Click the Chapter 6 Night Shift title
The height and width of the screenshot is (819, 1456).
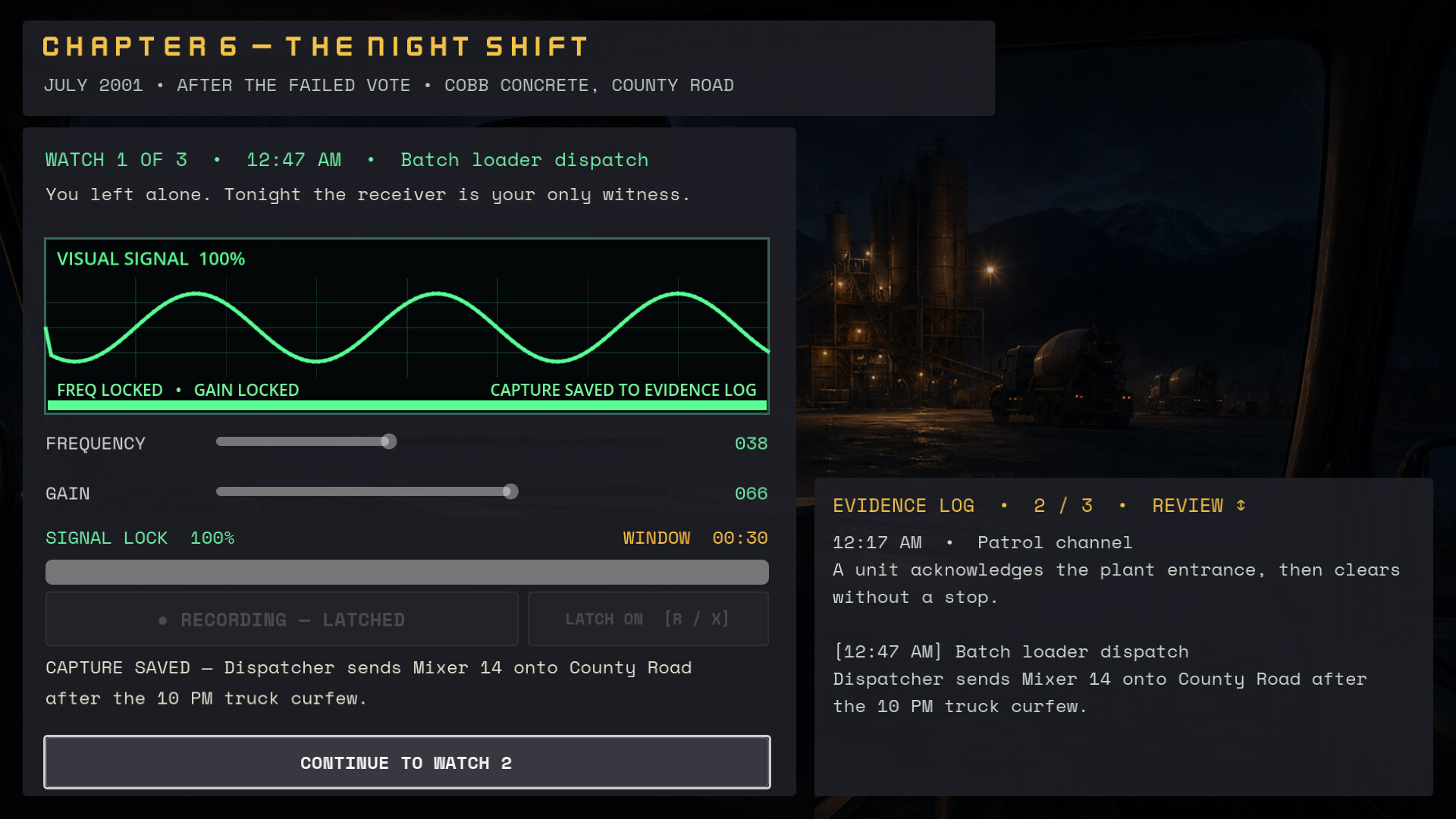[315, 47]
